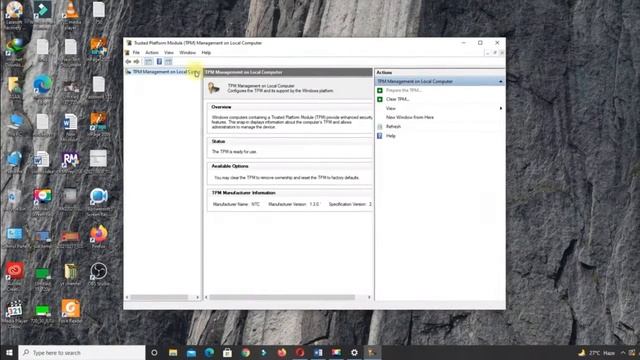Viewport: 640px width, 360px height.
Task: Click Prepare the TPM action
Action: coord(404,90)
